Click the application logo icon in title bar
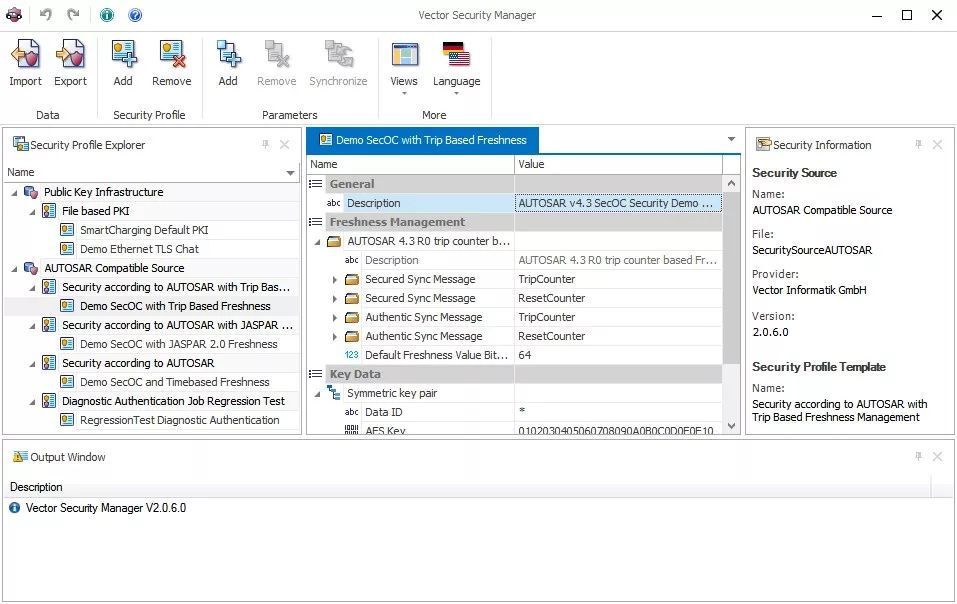 pyautogui.click(x=13, y=15)
